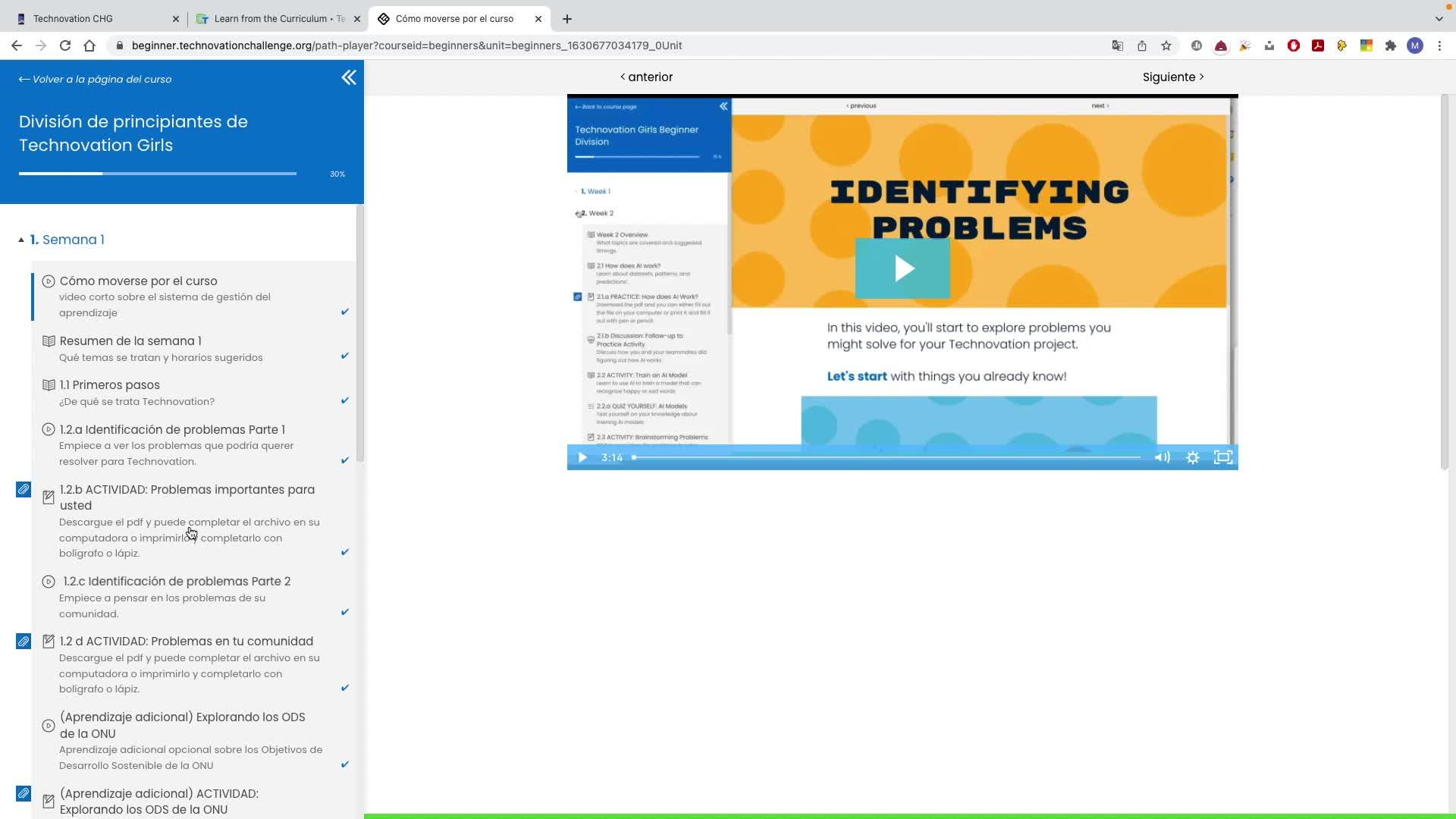Click checkmark for 1.1 Primeros pasos
The image size is (1456, 819).
(345, 400)
